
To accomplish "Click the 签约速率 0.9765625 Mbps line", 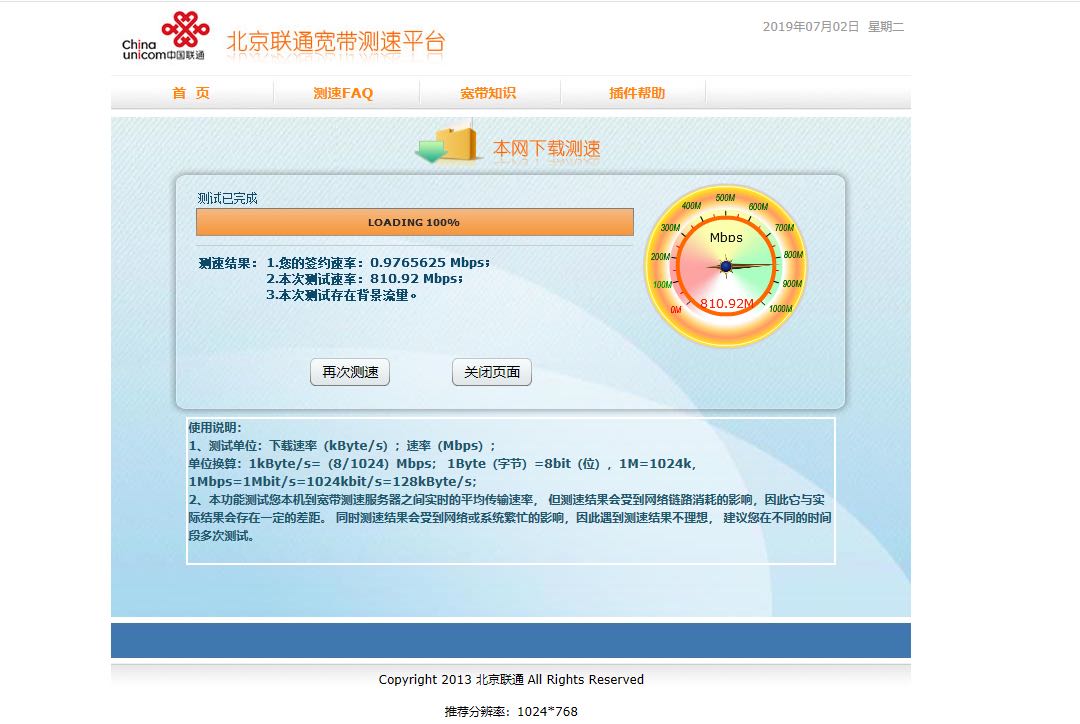I will pyautogui.click(x=378, y=262).
